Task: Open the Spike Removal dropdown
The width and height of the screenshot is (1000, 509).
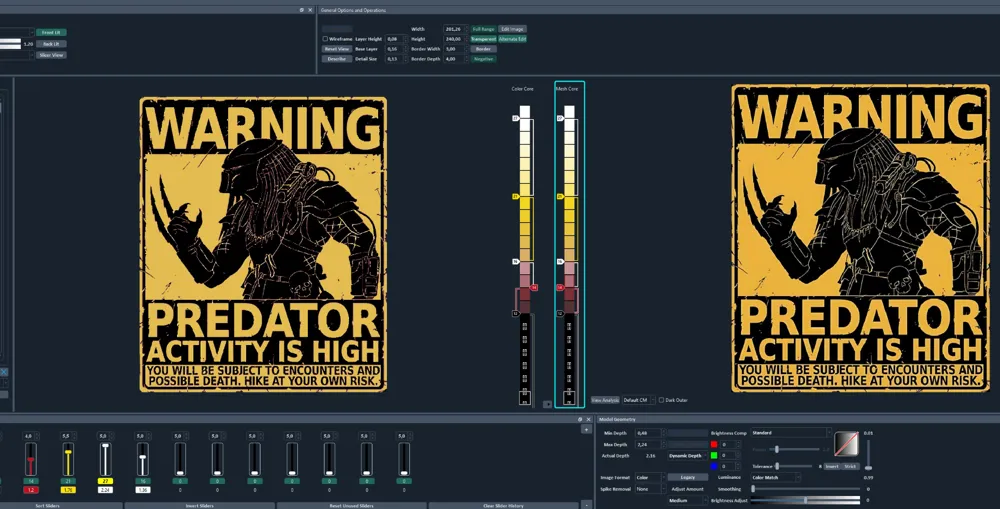Action: 649,489
